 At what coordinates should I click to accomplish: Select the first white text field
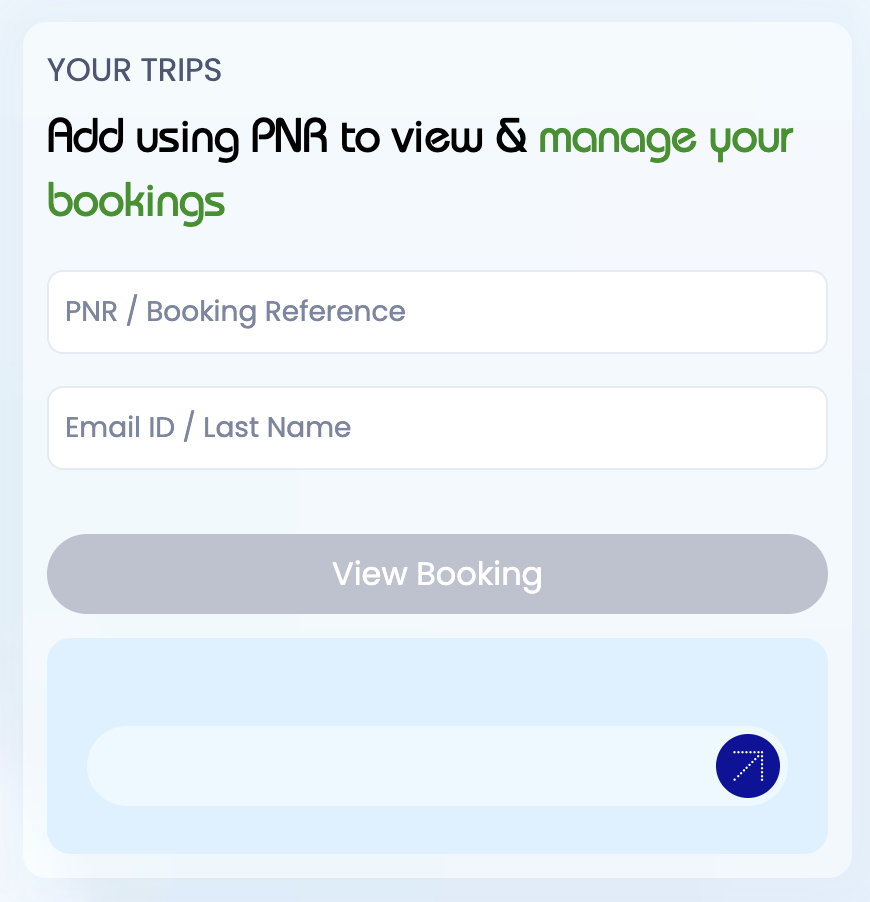(x=437, y=312)
